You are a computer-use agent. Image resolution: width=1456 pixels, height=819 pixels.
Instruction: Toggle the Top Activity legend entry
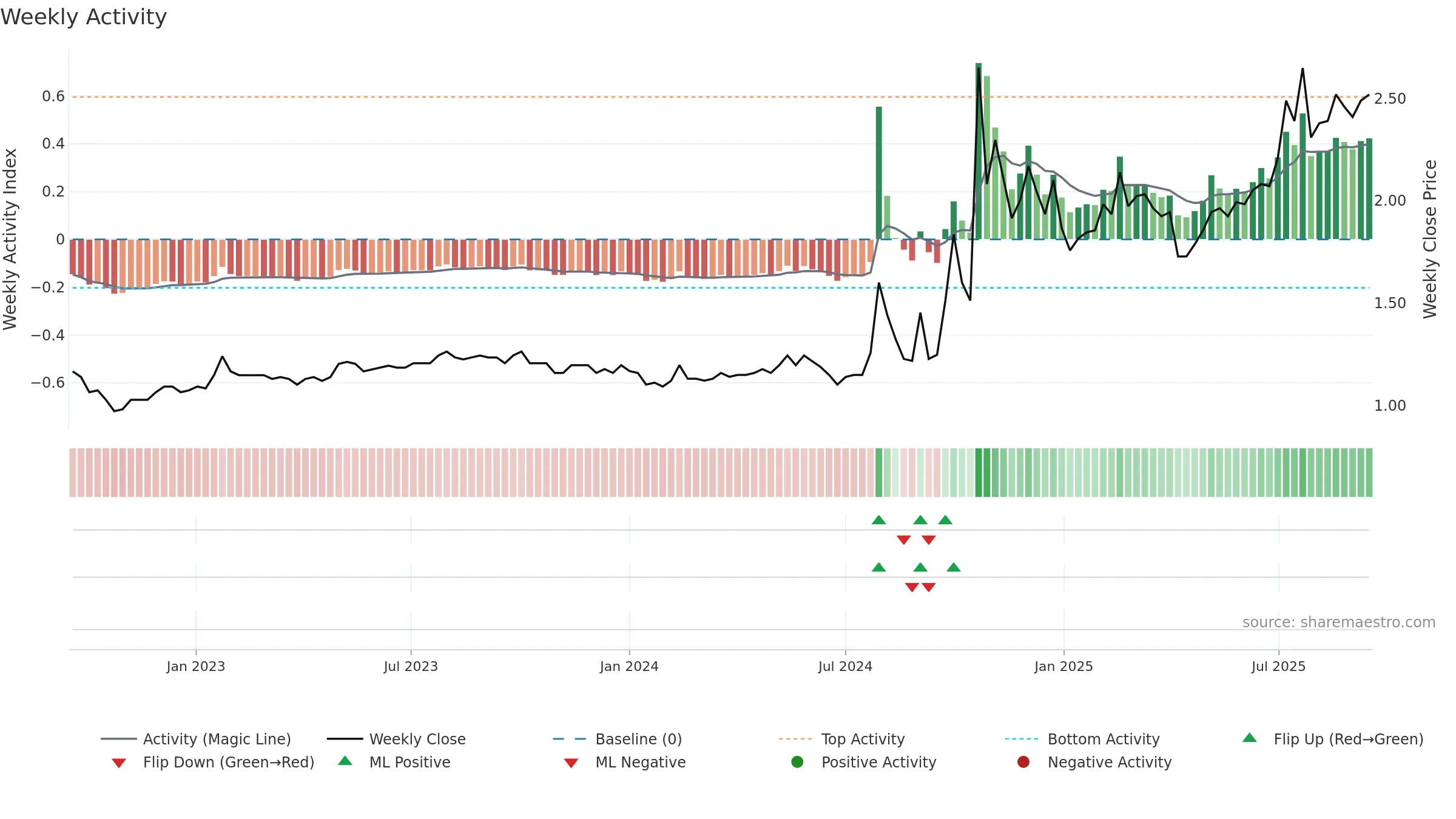point(842,739)
